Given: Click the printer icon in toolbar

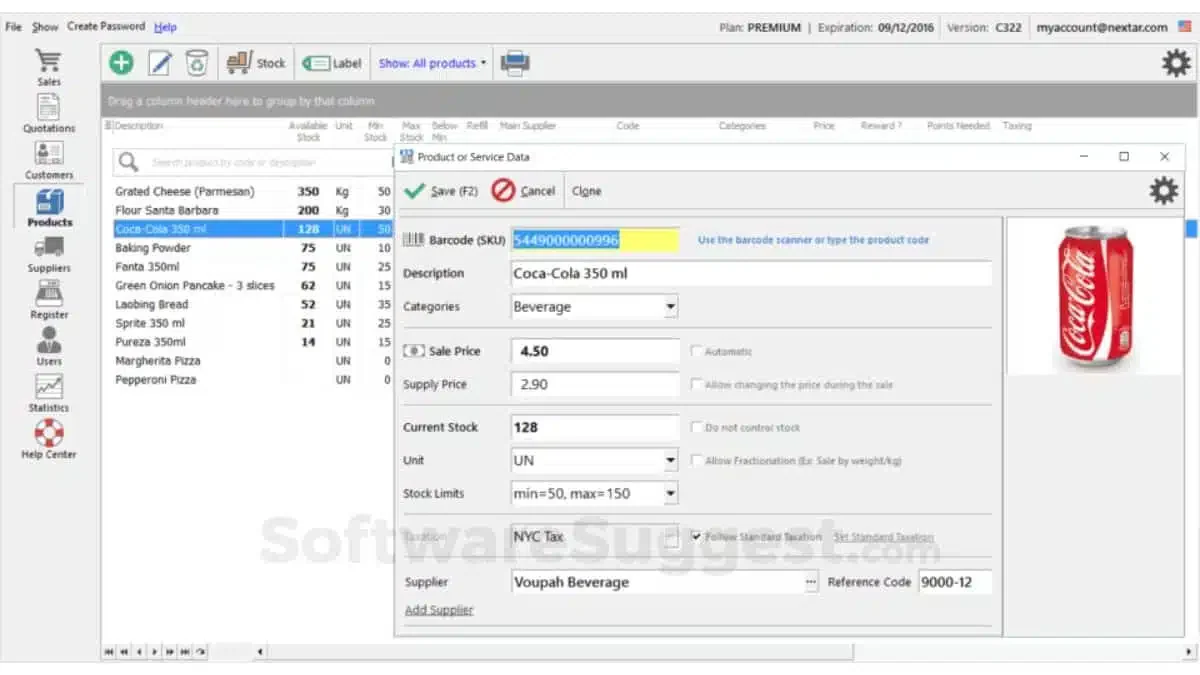Looking at the screenshot, I should pyautogui.click(x=515, y=63).
